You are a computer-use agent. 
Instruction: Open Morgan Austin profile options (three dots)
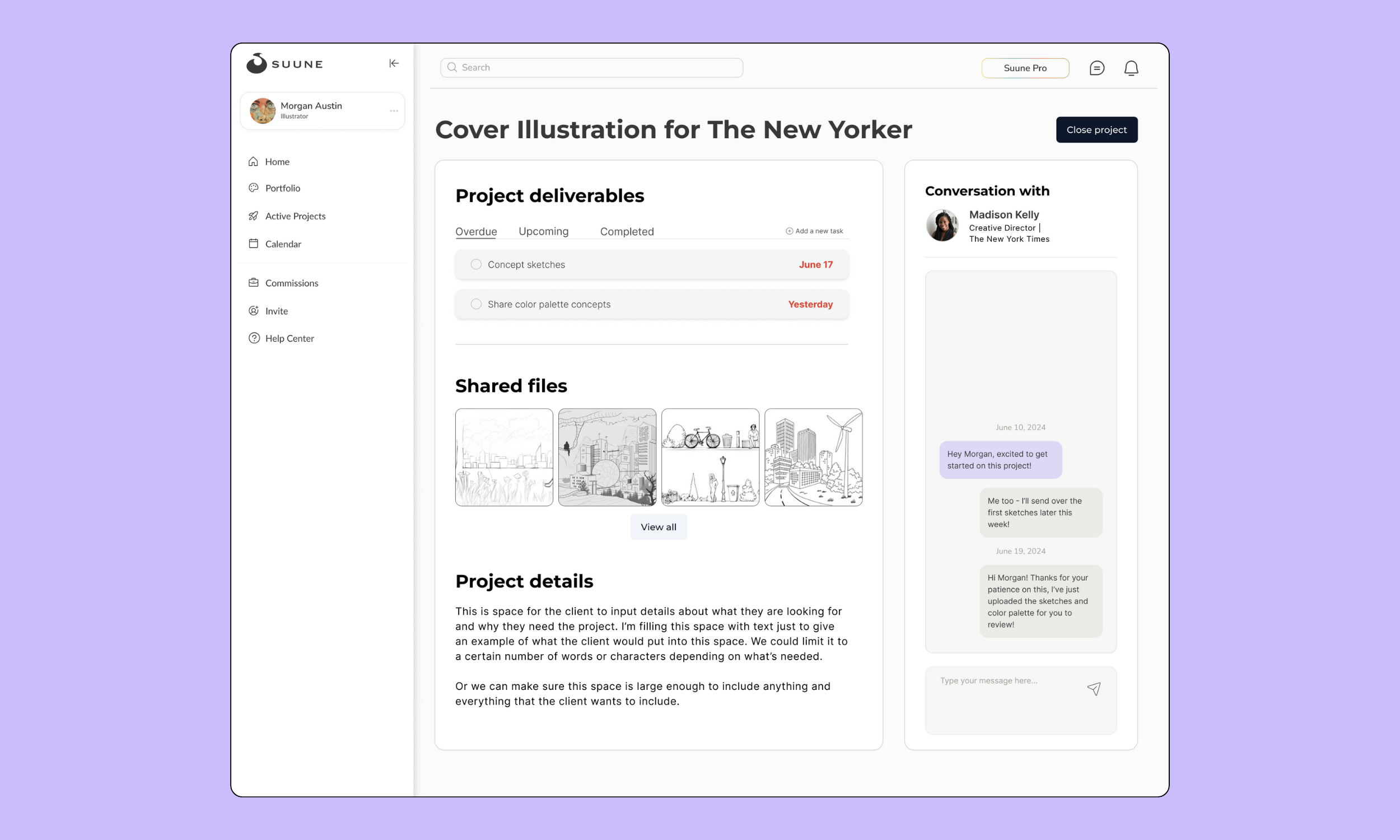(394, 111)
